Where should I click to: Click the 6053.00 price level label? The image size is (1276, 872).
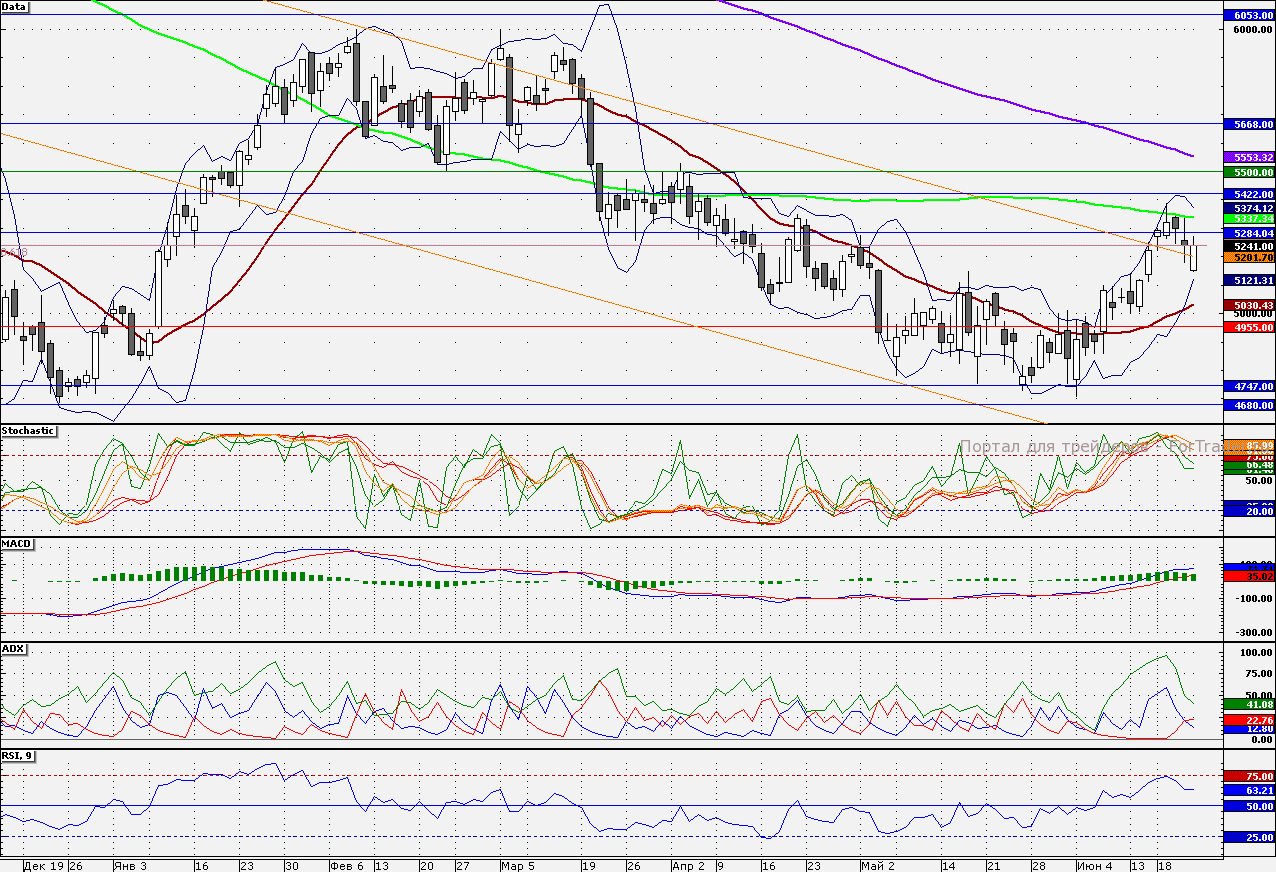tap(1249, 16)
